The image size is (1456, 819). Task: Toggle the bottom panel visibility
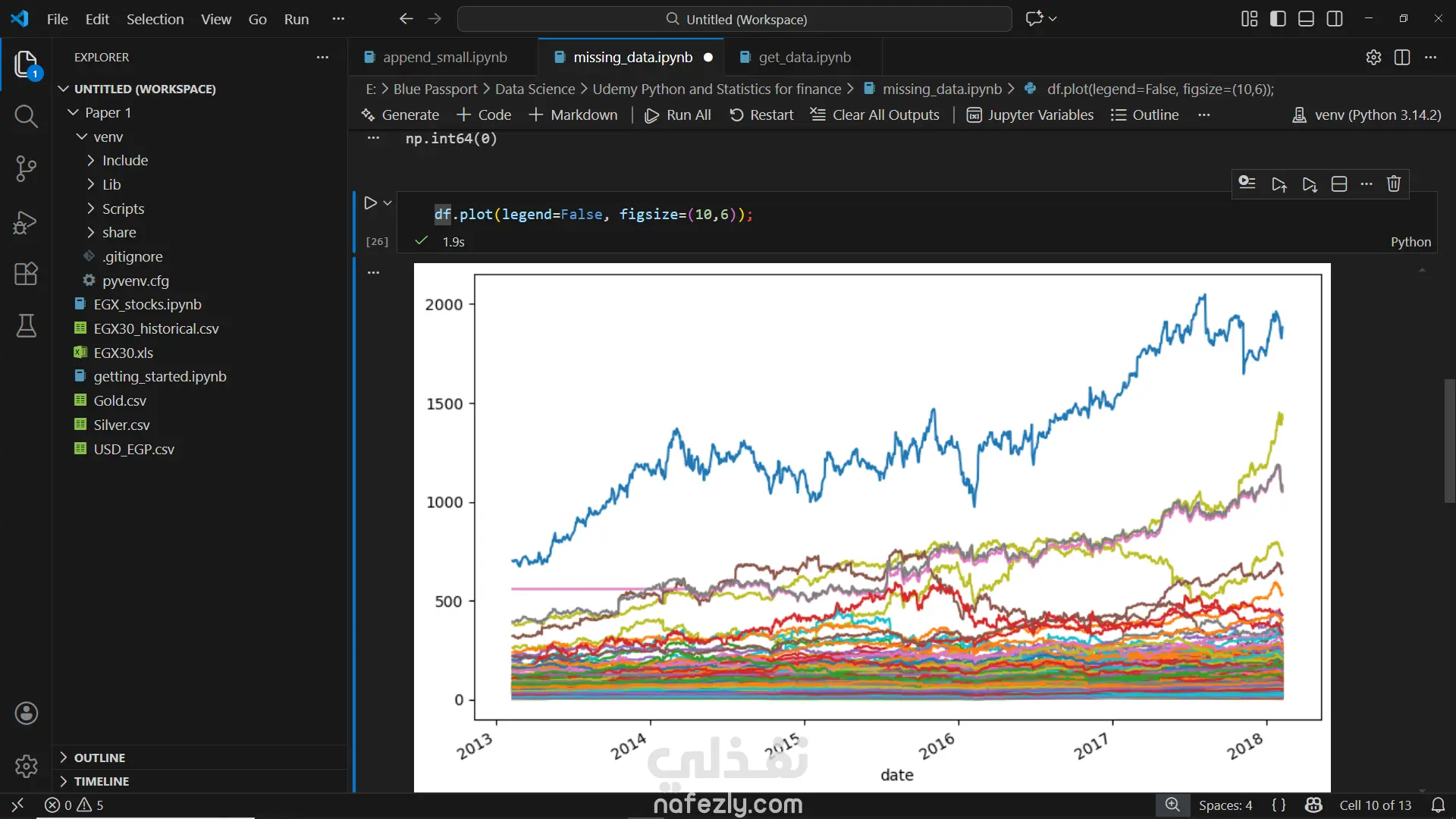click(1306, 19)
